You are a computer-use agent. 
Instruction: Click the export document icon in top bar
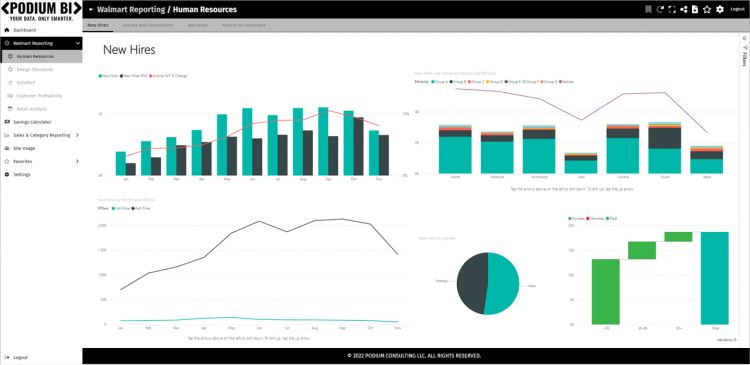coord(695,9)
